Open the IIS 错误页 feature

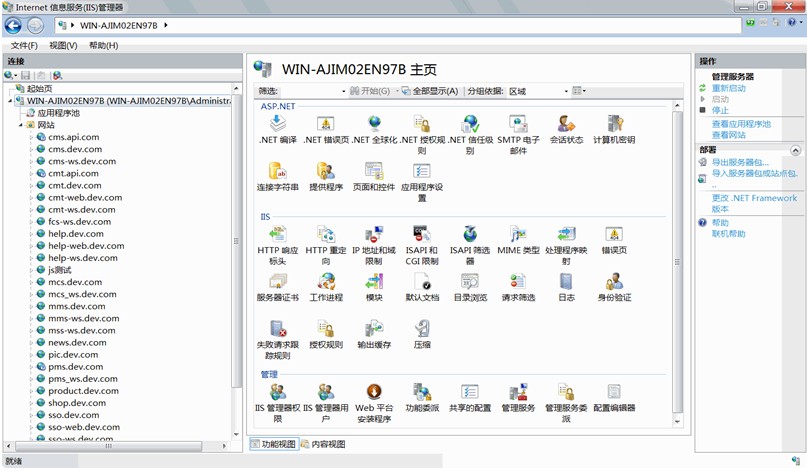(614, 240)
